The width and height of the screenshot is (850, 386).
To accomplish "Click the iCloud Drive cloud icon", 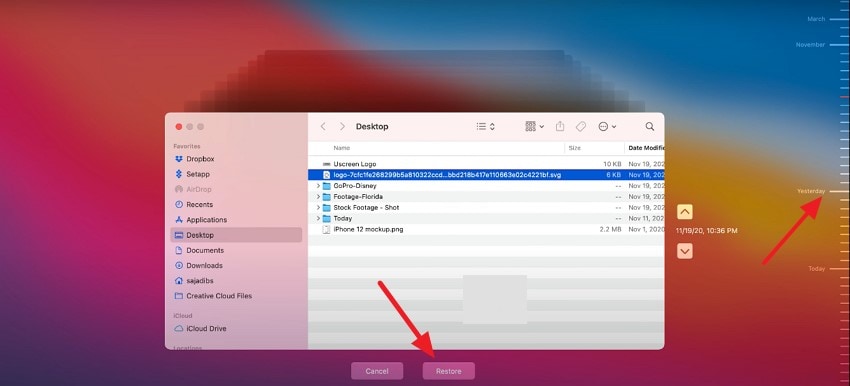I will click(x=179, y=329).
